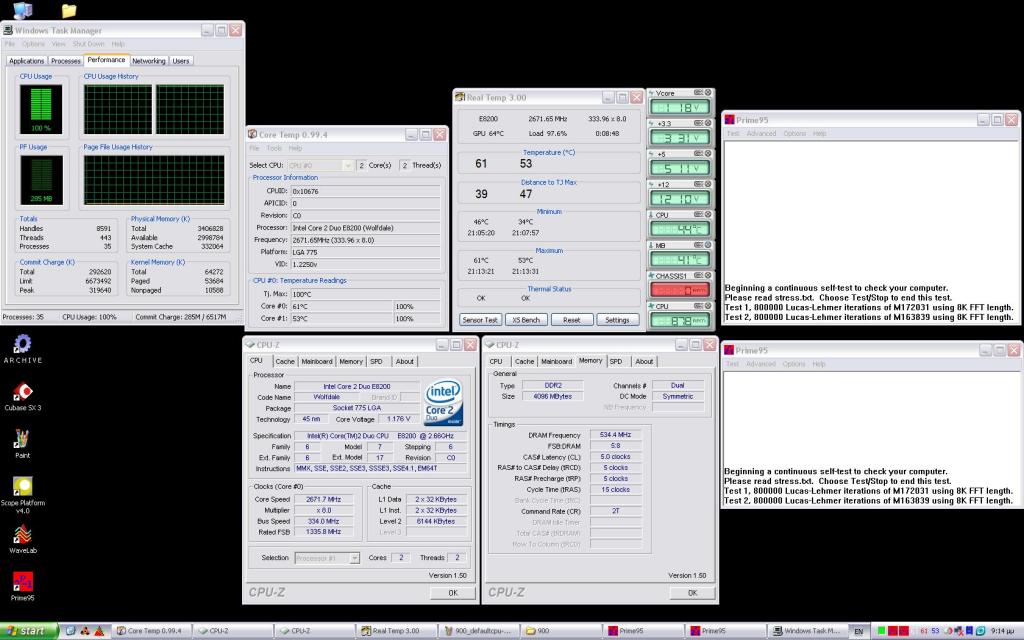Click the config icon on the +5 sensor widget
The image size is (1024, 640).
coord(698,153)
